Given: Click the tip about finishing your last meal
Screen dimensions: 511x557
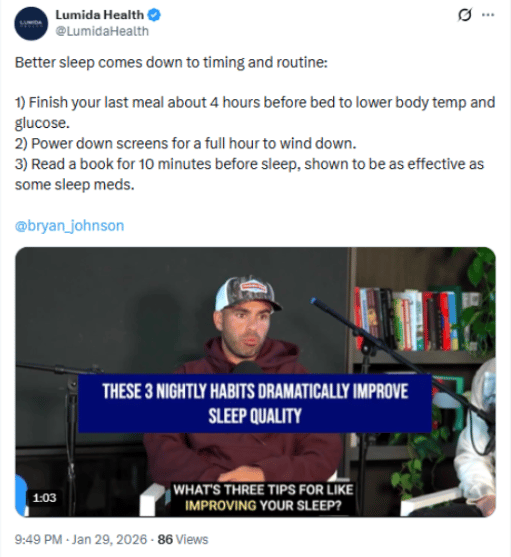Looking at the screenshot, I should [x=255, y=113].
